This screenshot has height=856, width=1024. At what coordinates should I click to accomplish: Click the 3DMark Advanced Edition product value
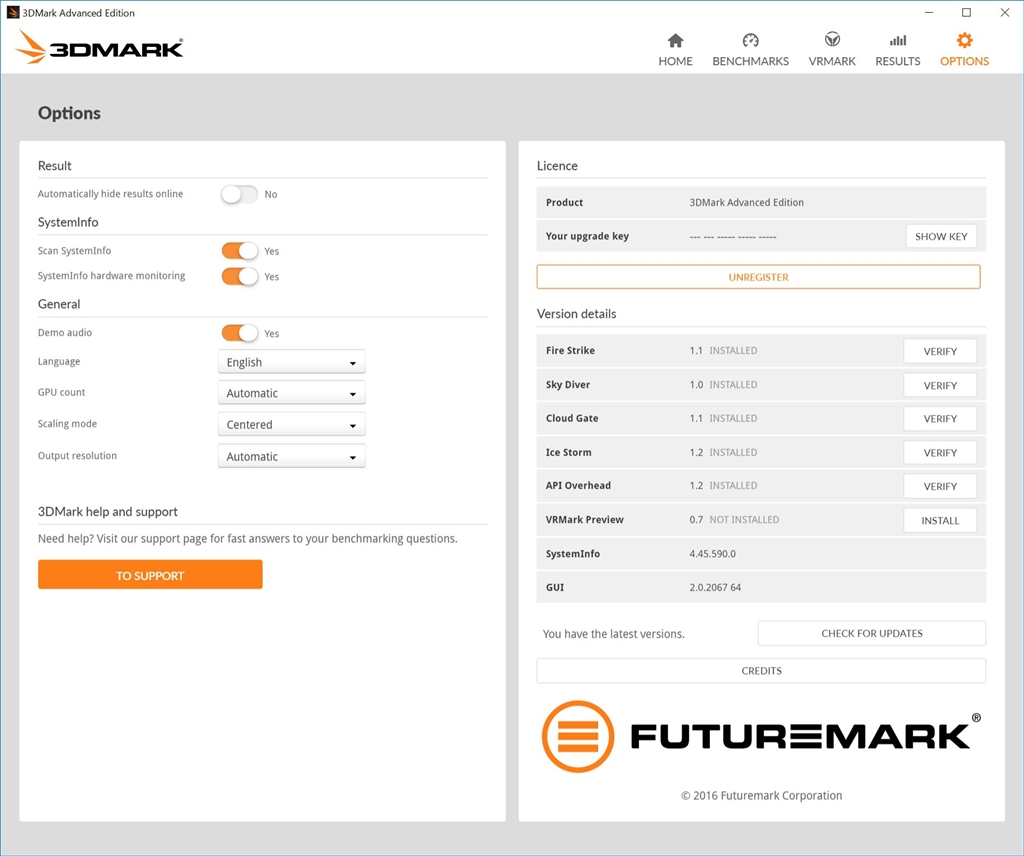(746, 202)
